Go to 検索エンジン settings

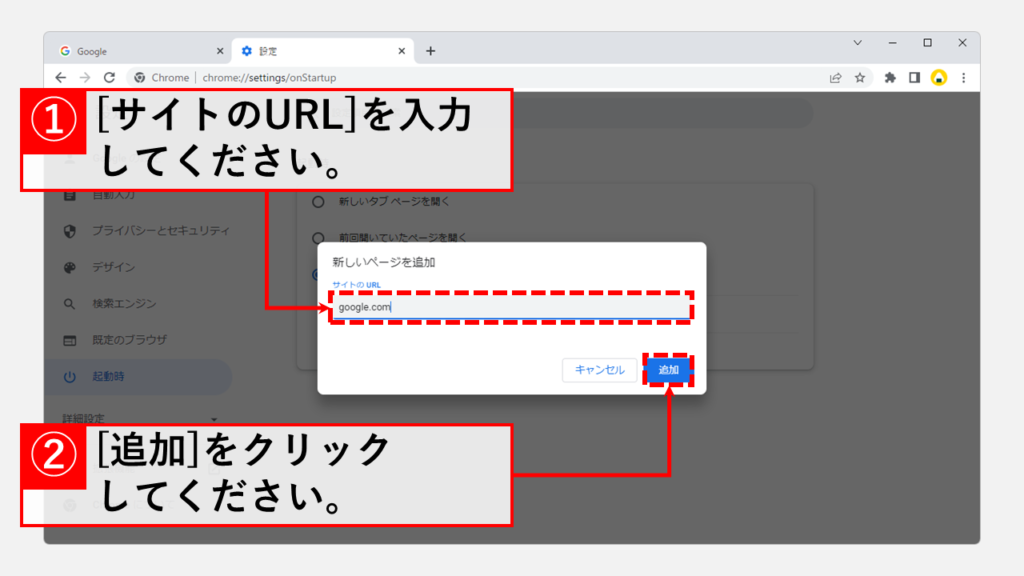tap(123, 303)
